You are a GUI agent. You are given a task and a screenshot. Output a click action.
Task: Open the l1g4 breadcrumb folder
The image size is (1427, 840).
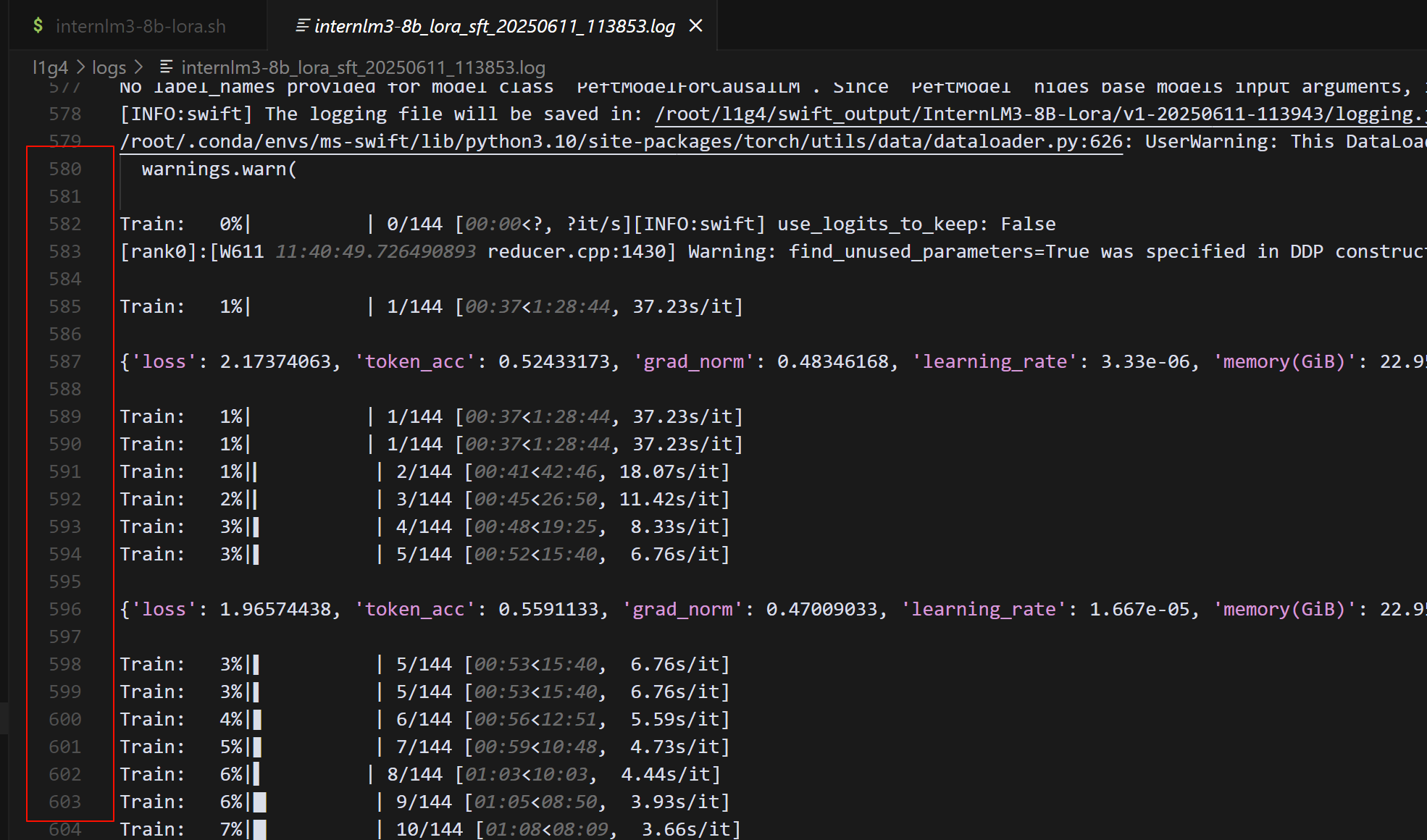point(49,67)
